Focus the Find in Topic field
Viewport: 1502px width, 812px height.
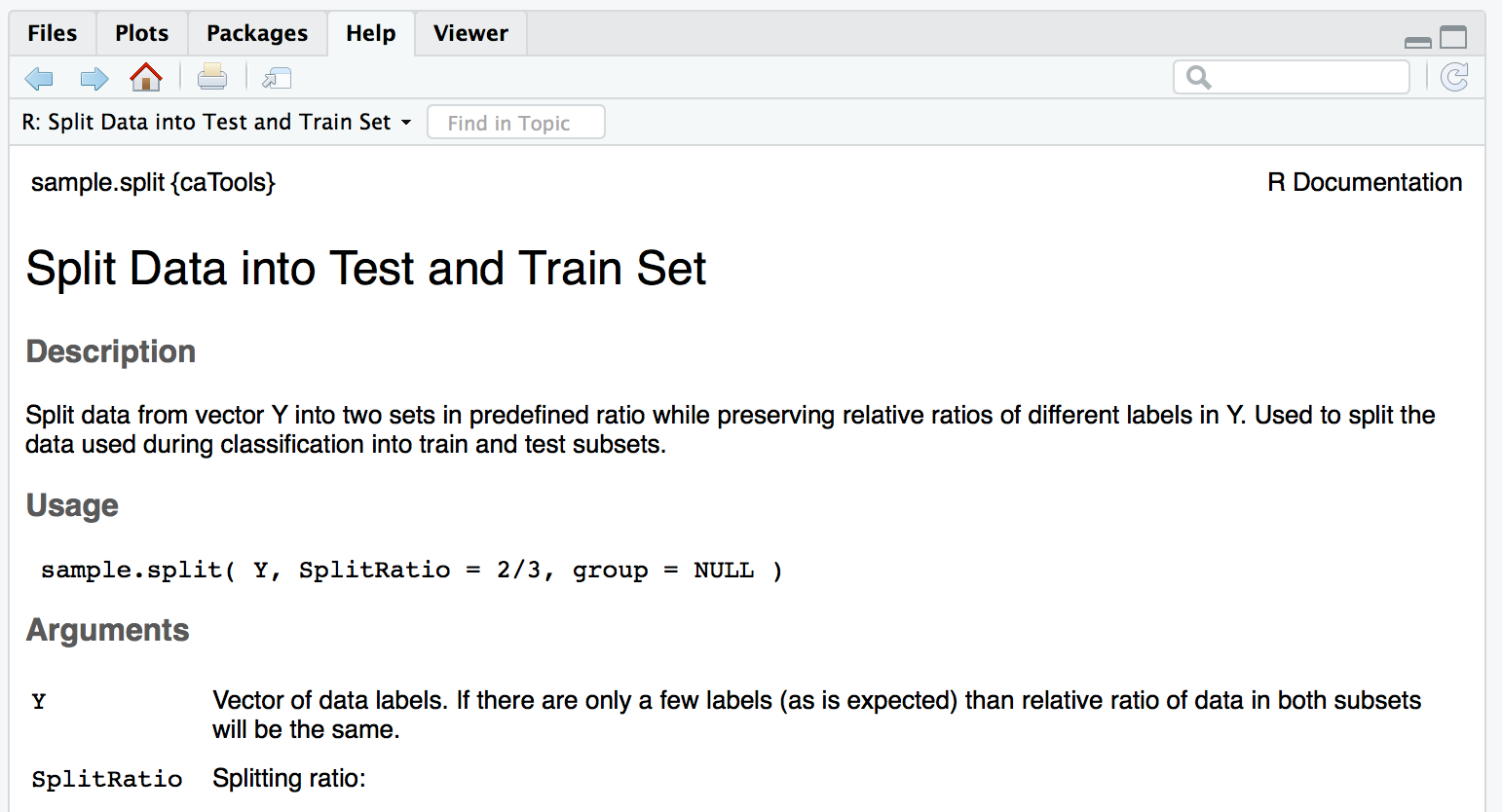pos(516,123)
